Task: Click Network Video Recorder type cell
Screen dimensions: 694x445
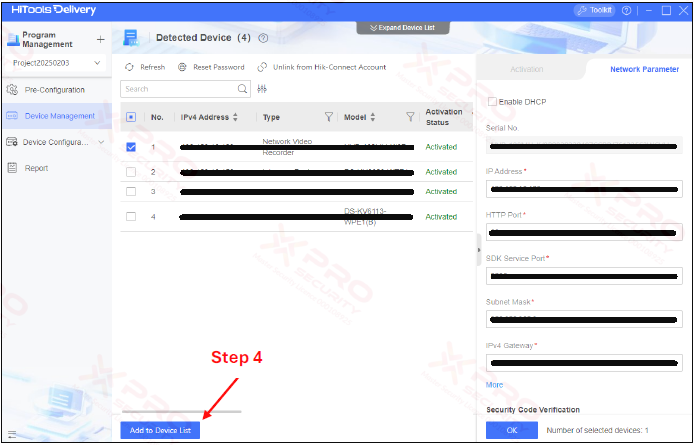Action: 287,147
